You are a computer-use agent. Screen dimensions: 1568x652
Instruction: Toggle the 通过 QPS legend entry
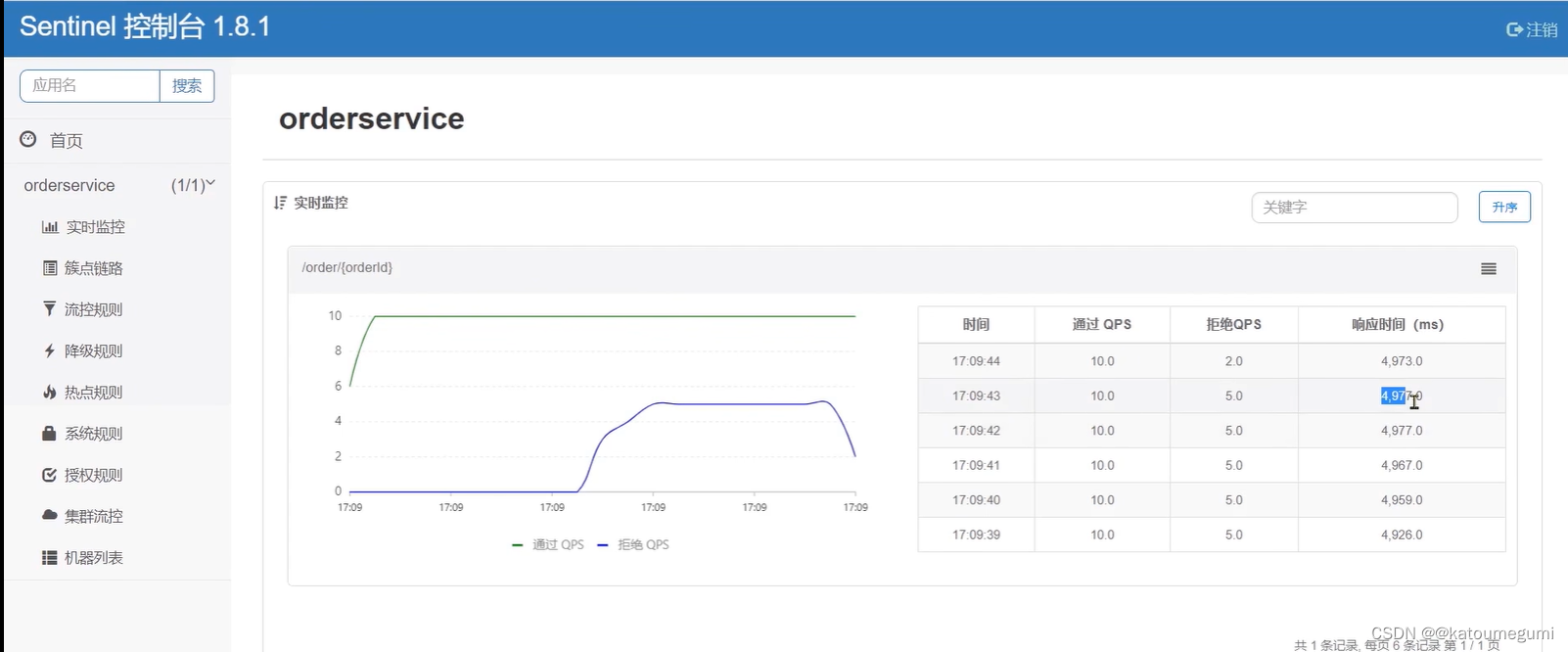pos(548,544)
